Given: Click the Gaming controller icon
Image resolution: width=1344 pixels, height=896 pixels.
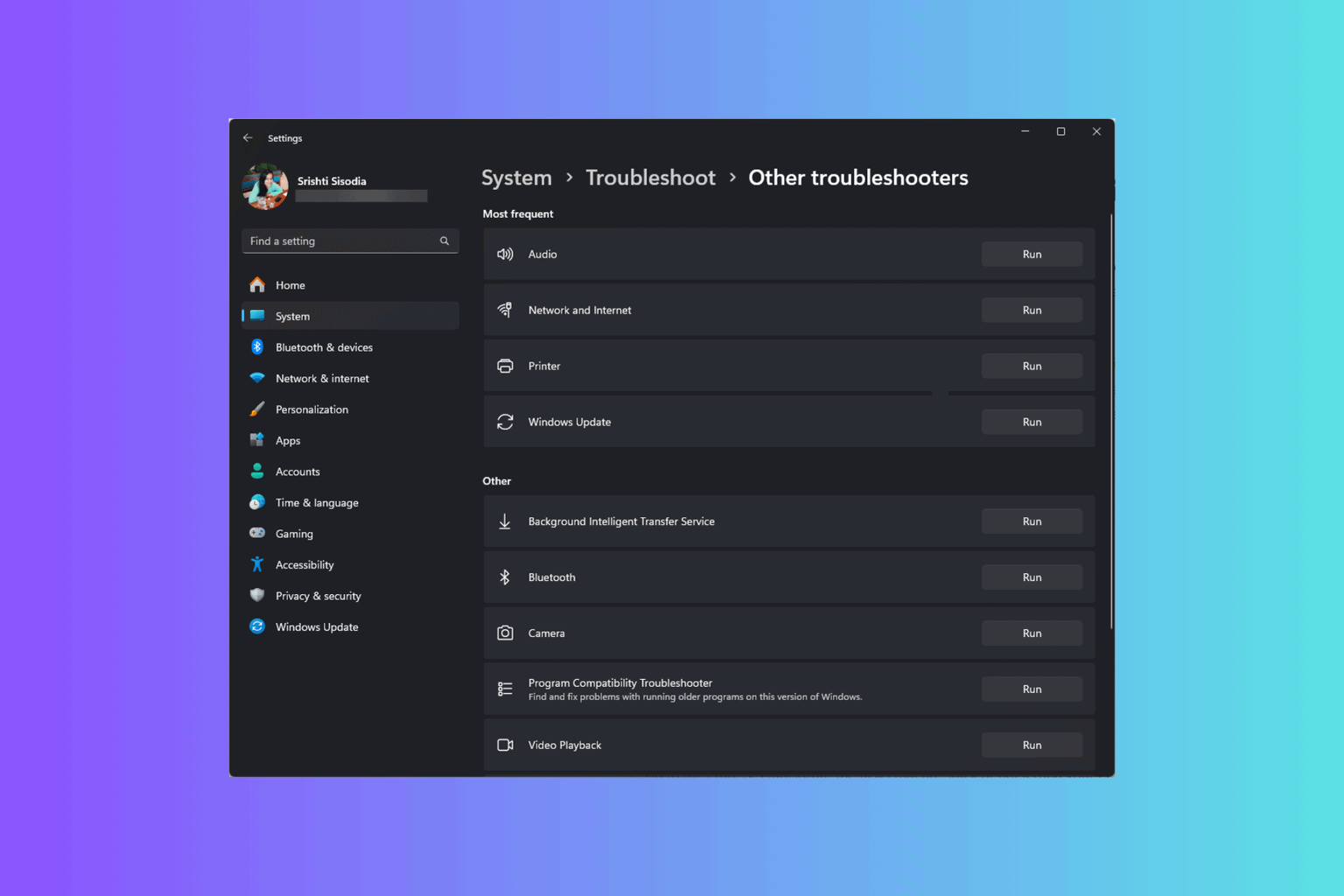Looking at the screenshot, I should 257,533.
